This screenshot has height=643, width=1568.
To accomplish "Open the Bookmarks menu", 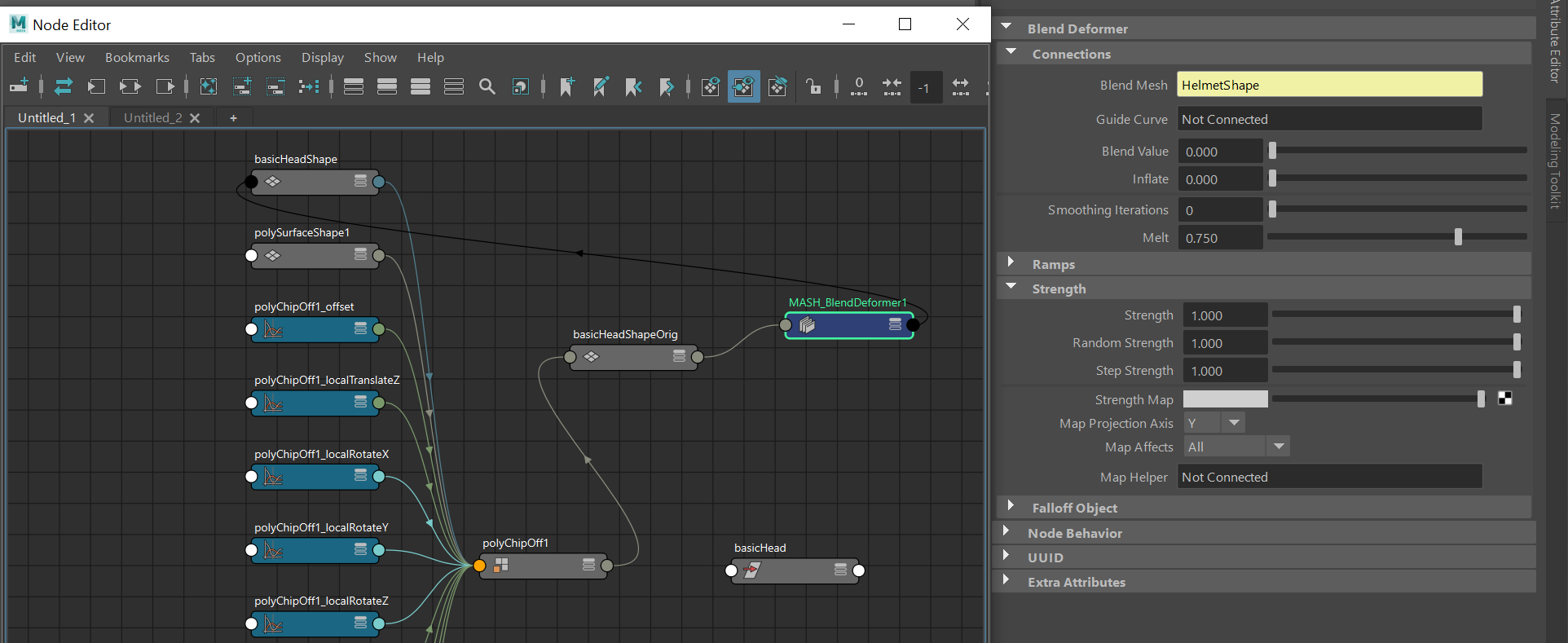I will [x=137, y=57].
